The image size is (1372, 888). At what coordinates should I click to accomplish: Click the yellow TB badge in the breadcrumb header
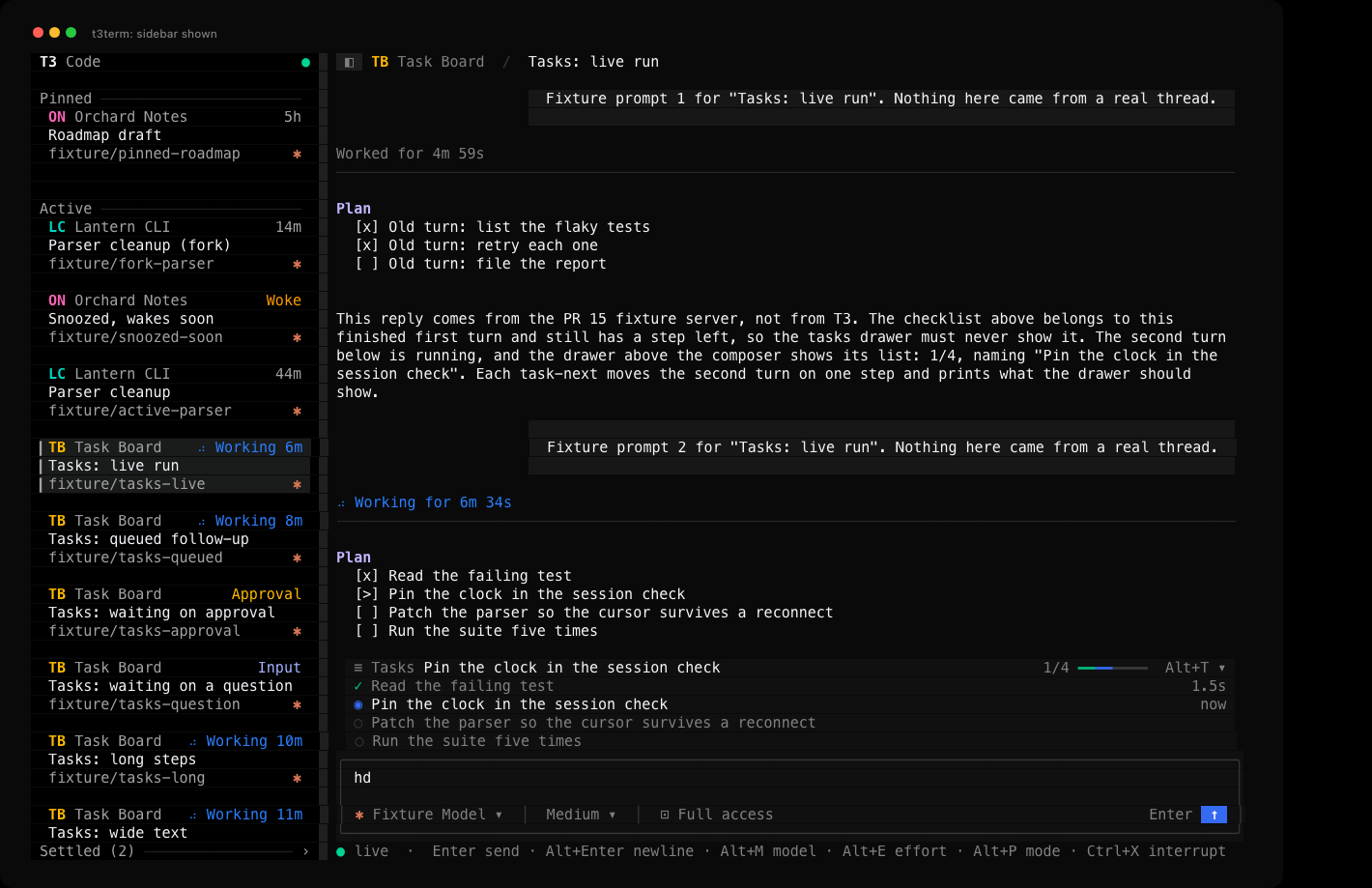tap(380, 62)
